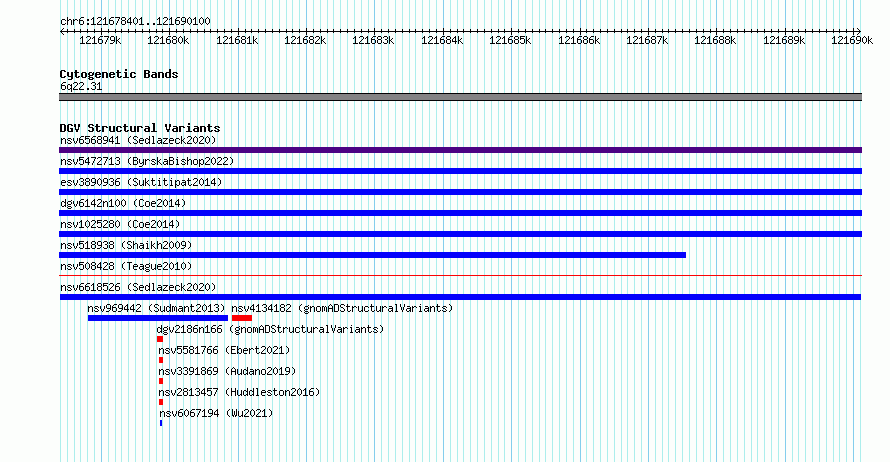Click the nsv3391869 (Audano2019) label
Screen dimensions: 890x462
(227, 371)
